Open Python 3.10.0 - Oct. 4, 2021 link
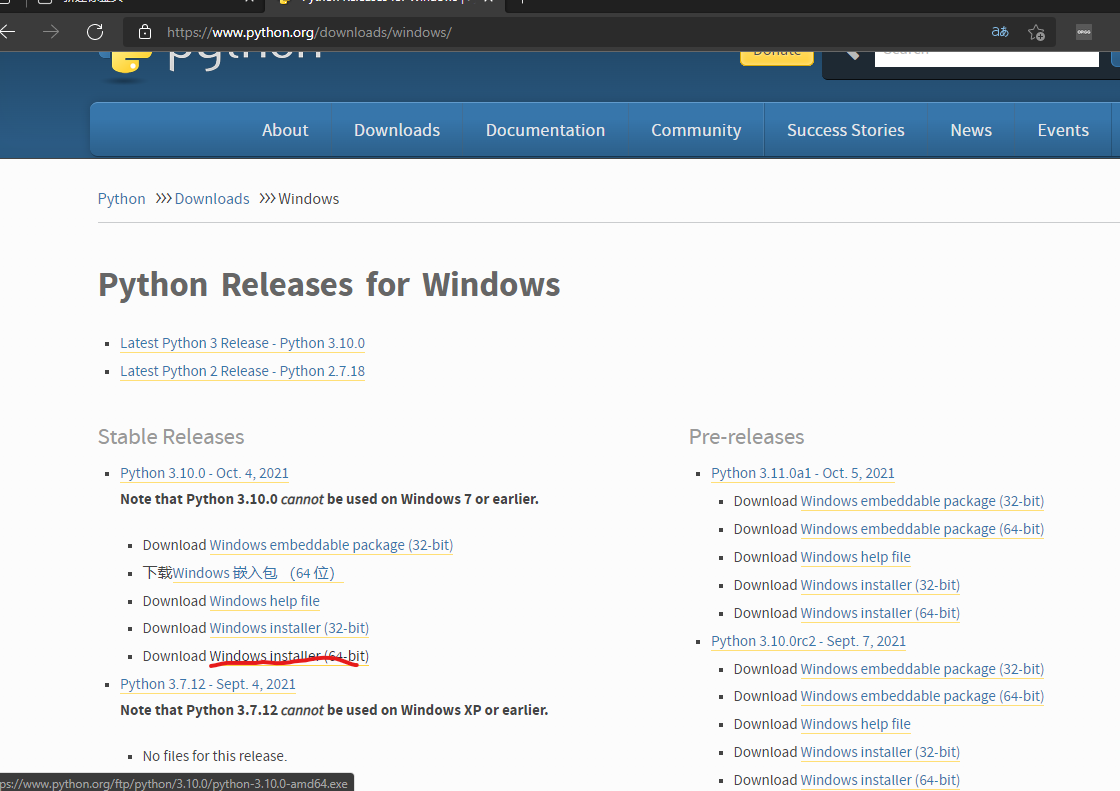This screenshot has width=1120, height=791. 204,473
